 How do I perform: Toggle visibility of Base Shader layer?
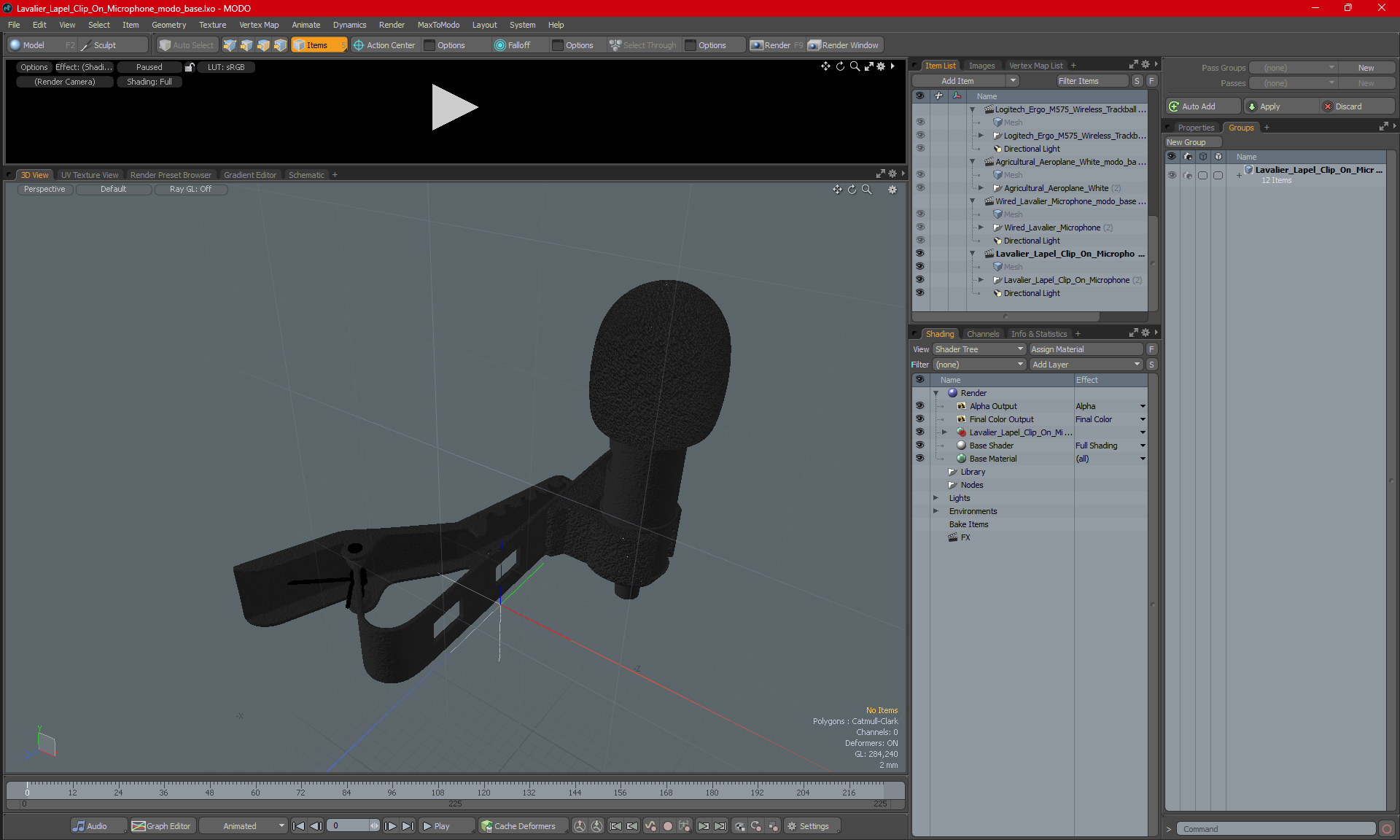point(919,446)
